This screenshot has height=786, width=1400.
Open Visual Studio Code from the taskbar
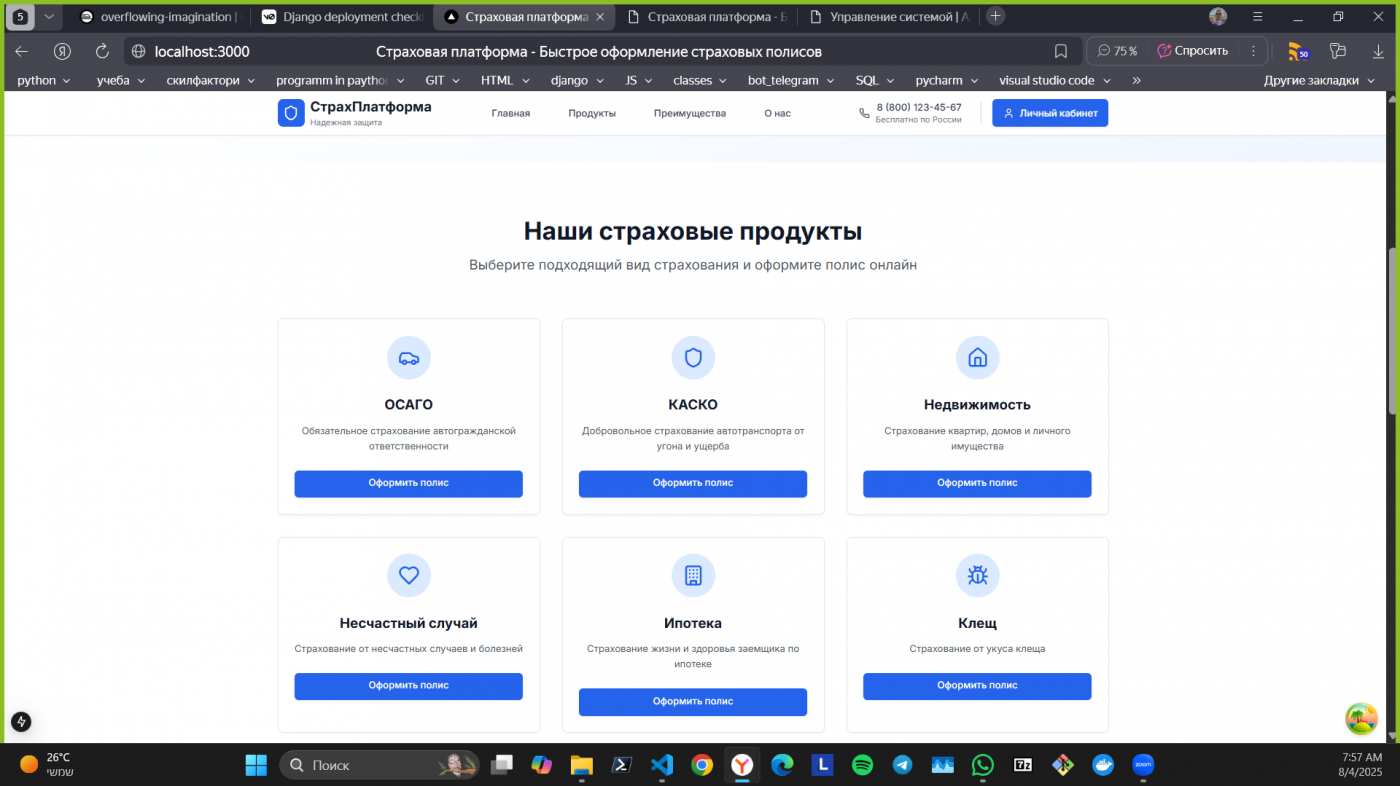[x=661, y=765]
